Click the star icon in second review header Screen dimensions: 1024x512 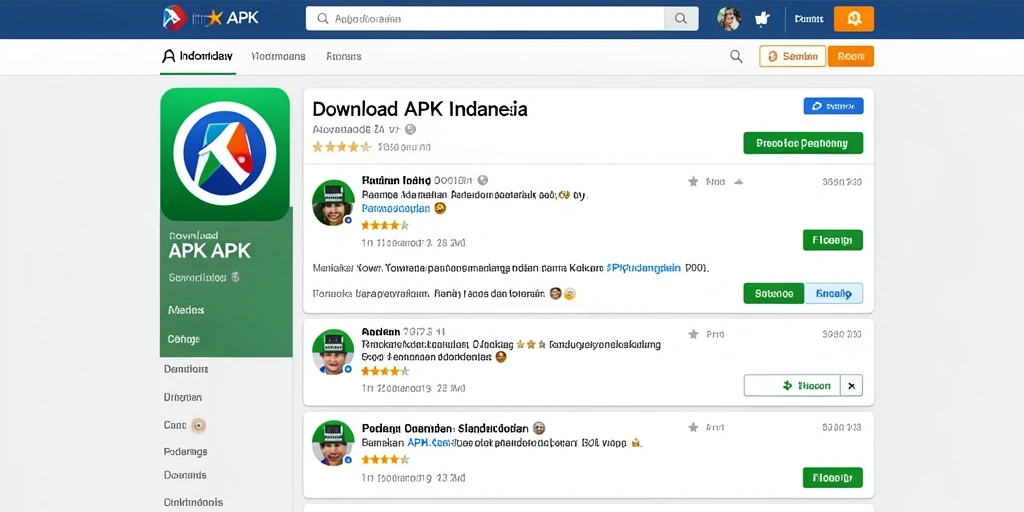693,334
